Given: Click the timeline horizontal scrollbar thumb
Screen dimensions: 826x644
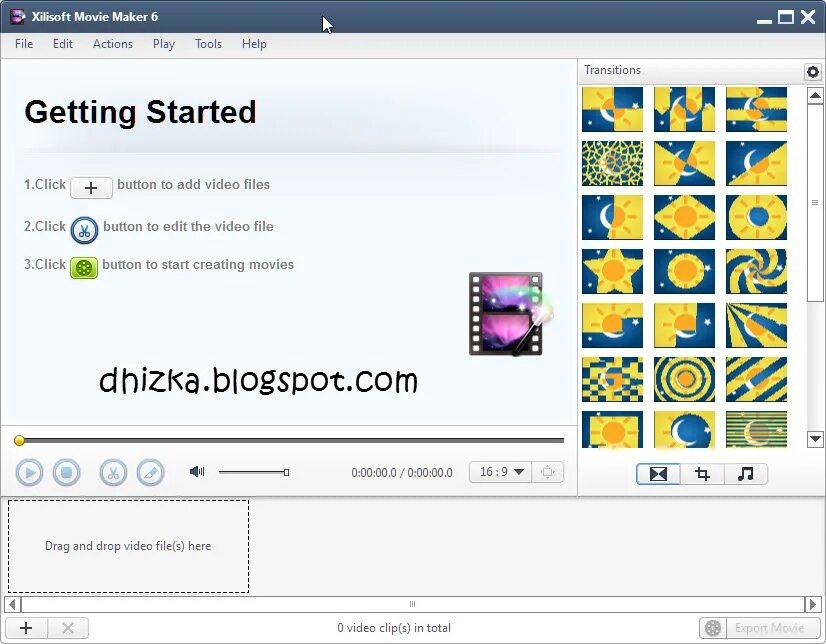Looking at the screenshot, I should pyautogui.click(x=412, y=604).
